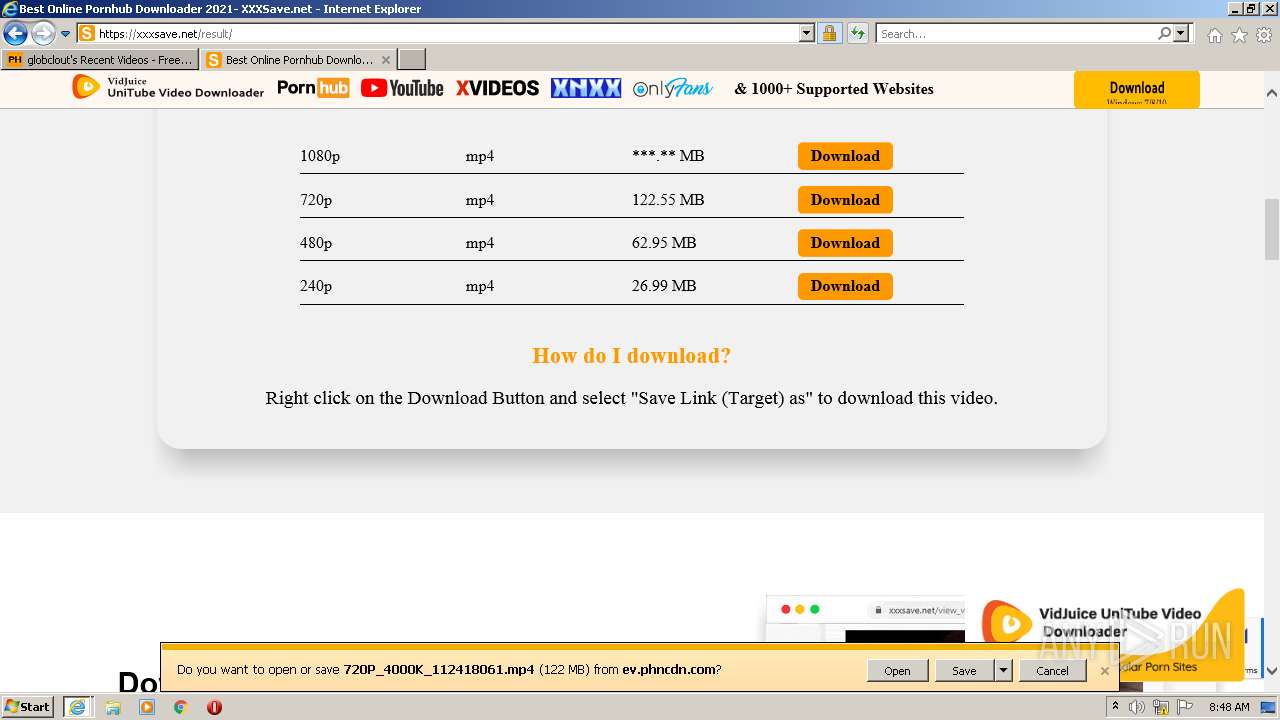This screenshot has width=1280, height=720.
Task: Open the Windows Start button
Action: coord(28,707)
